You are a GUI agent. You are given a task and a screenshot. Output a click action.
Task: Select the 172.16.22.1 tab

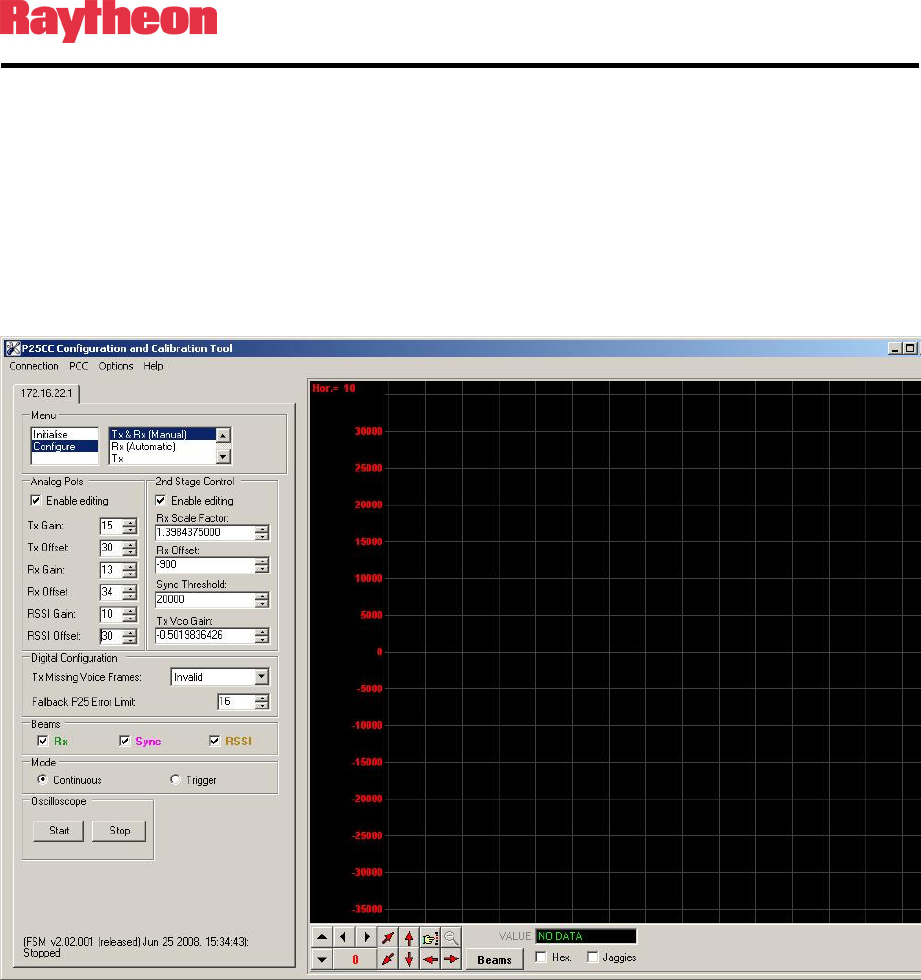tap(46, 393)
